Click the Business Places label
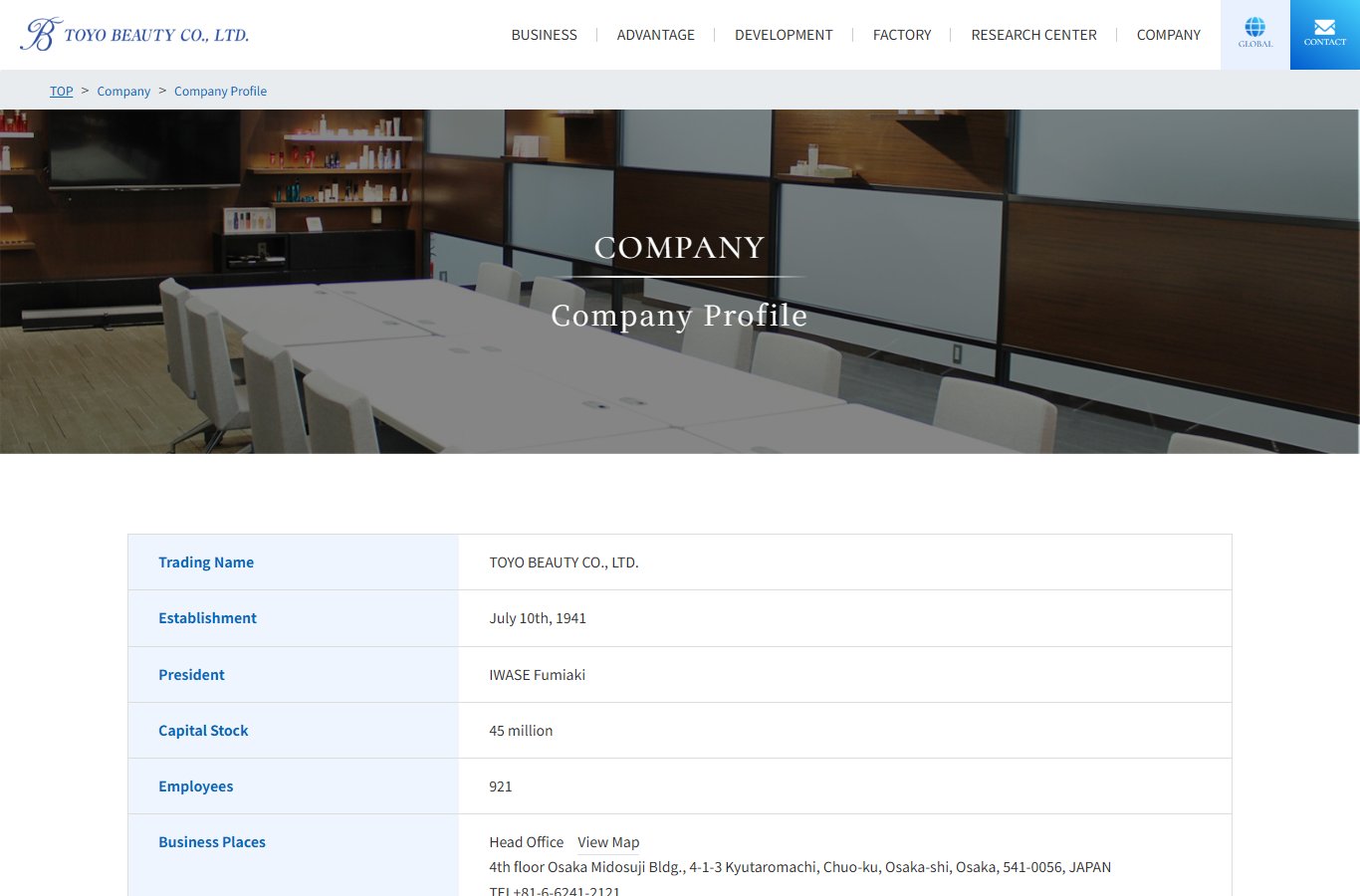This screenshot has height=896, width=1360. coord(212,842)
